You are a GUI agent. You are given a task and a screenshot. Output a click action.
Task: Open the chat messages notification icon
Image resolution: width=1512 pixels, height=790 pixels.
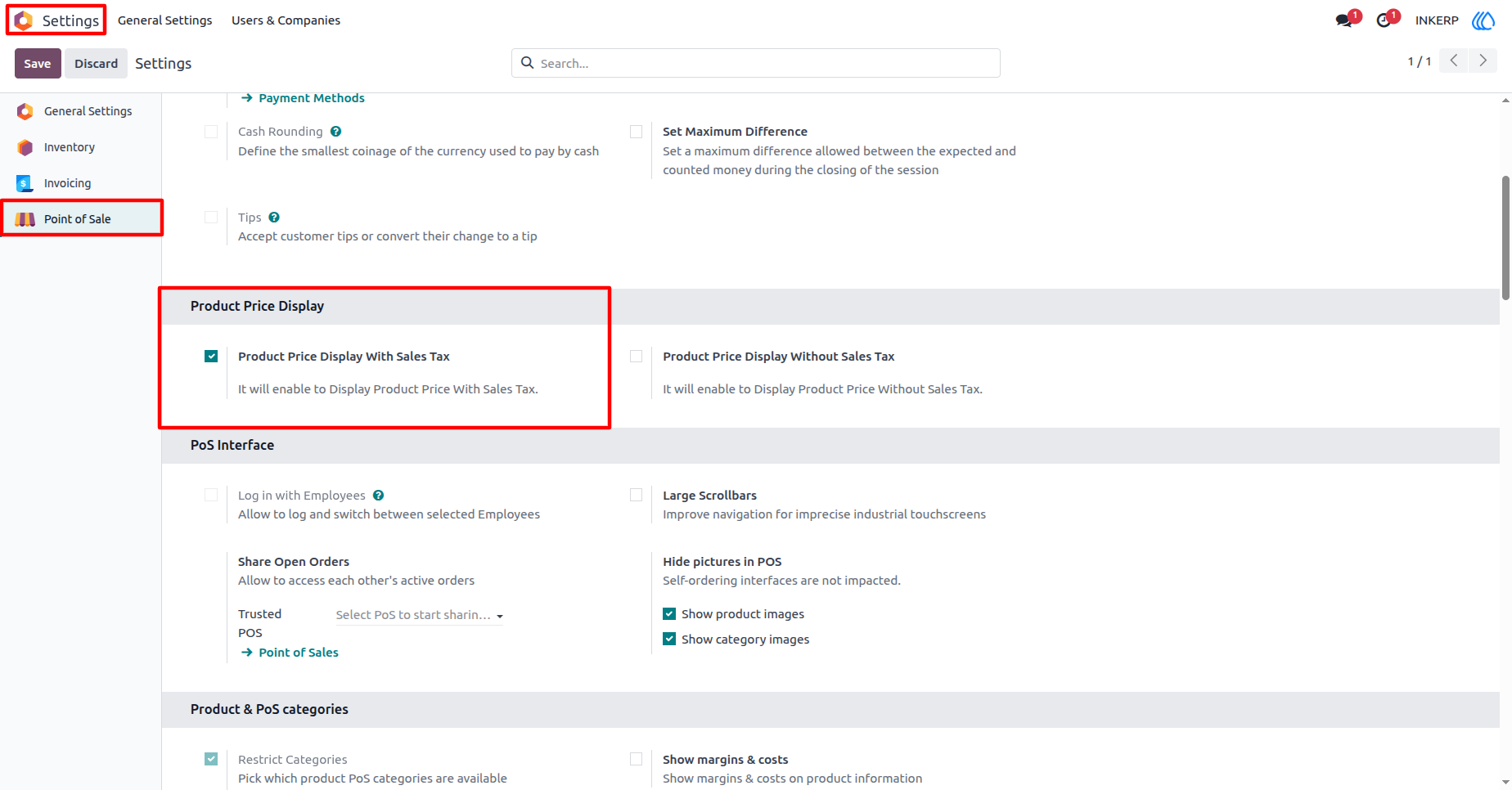point(1343,20)
